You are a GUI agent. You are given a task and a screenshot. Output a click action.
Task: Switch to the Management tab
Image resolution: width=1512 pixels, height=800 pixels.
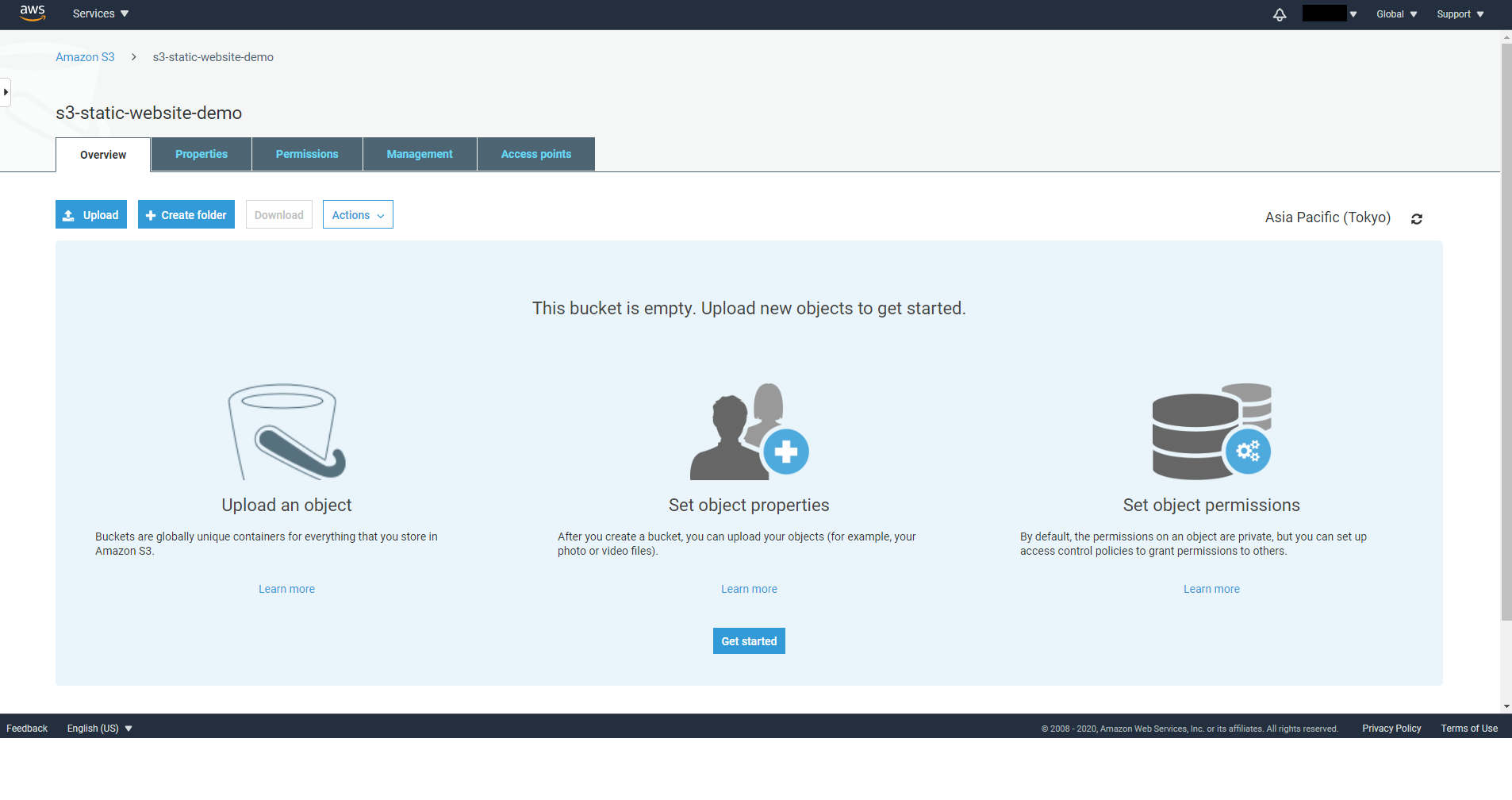[420, 154]
